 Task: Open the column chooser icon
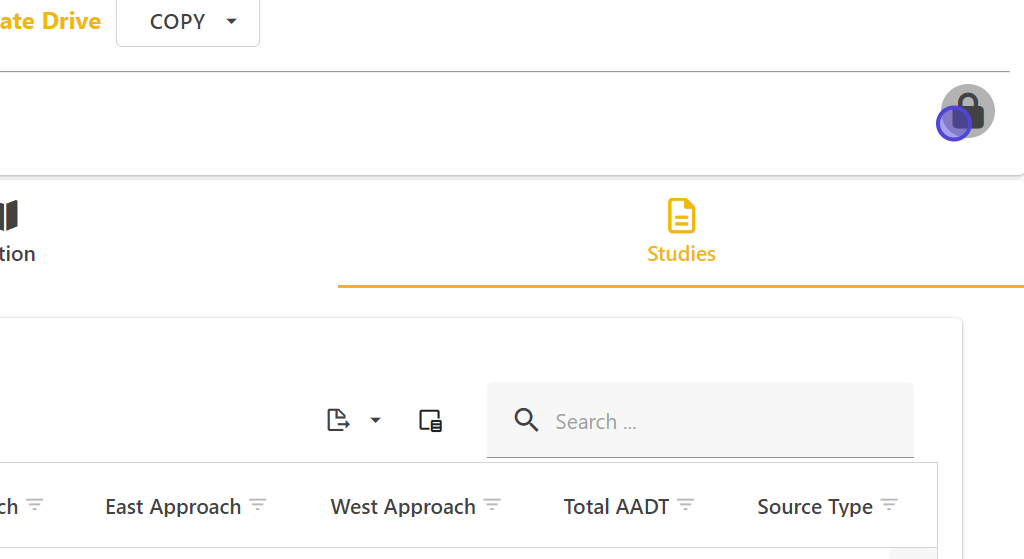point(430,421)
